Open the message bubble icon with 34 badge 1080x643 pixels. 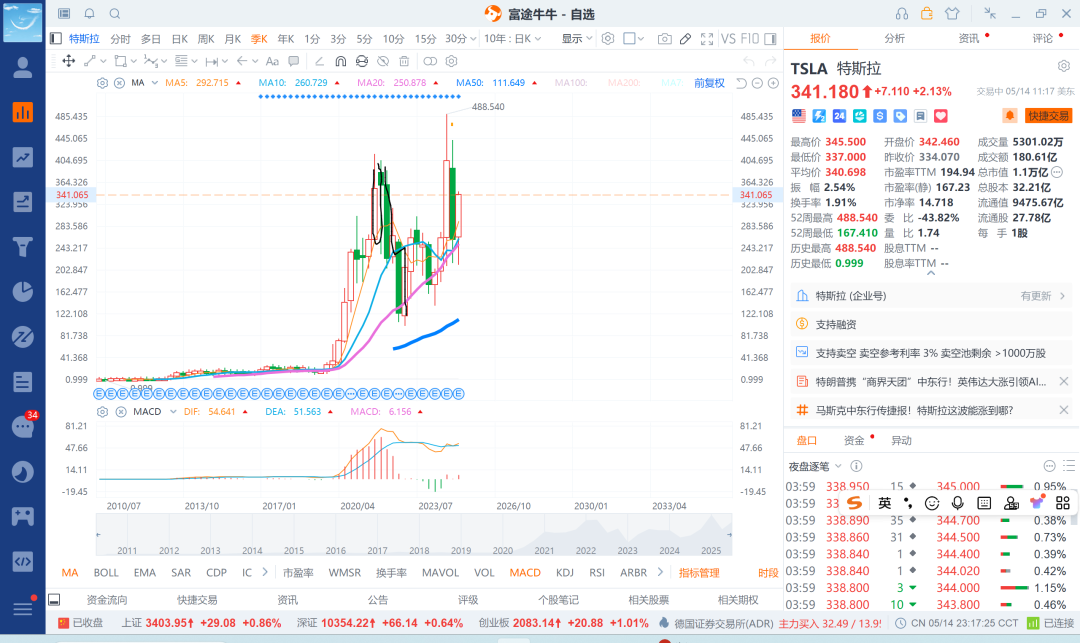[23, 426]
